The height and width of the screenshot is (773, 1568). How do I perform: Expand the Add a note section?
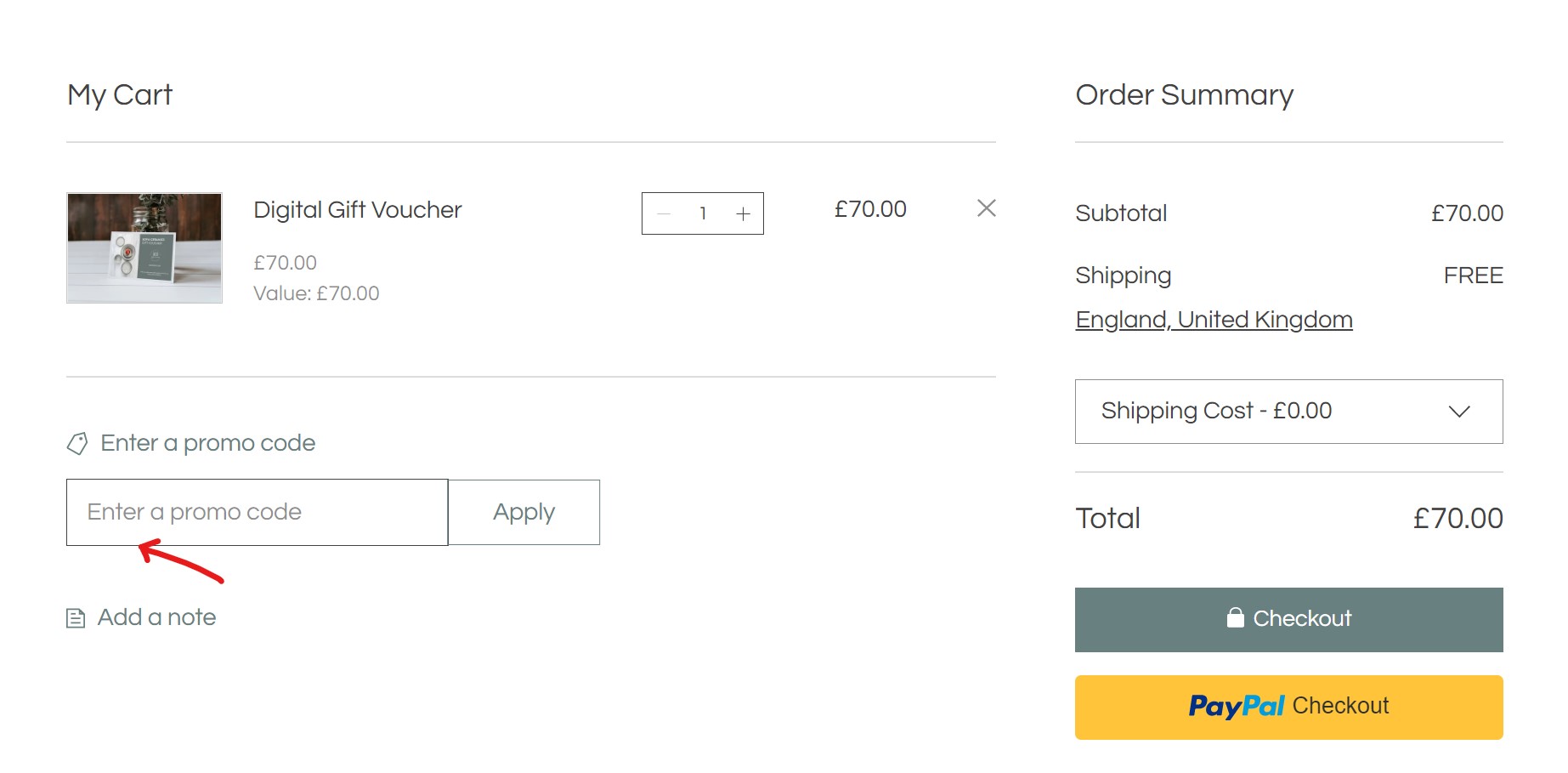[x=156, y=617]
